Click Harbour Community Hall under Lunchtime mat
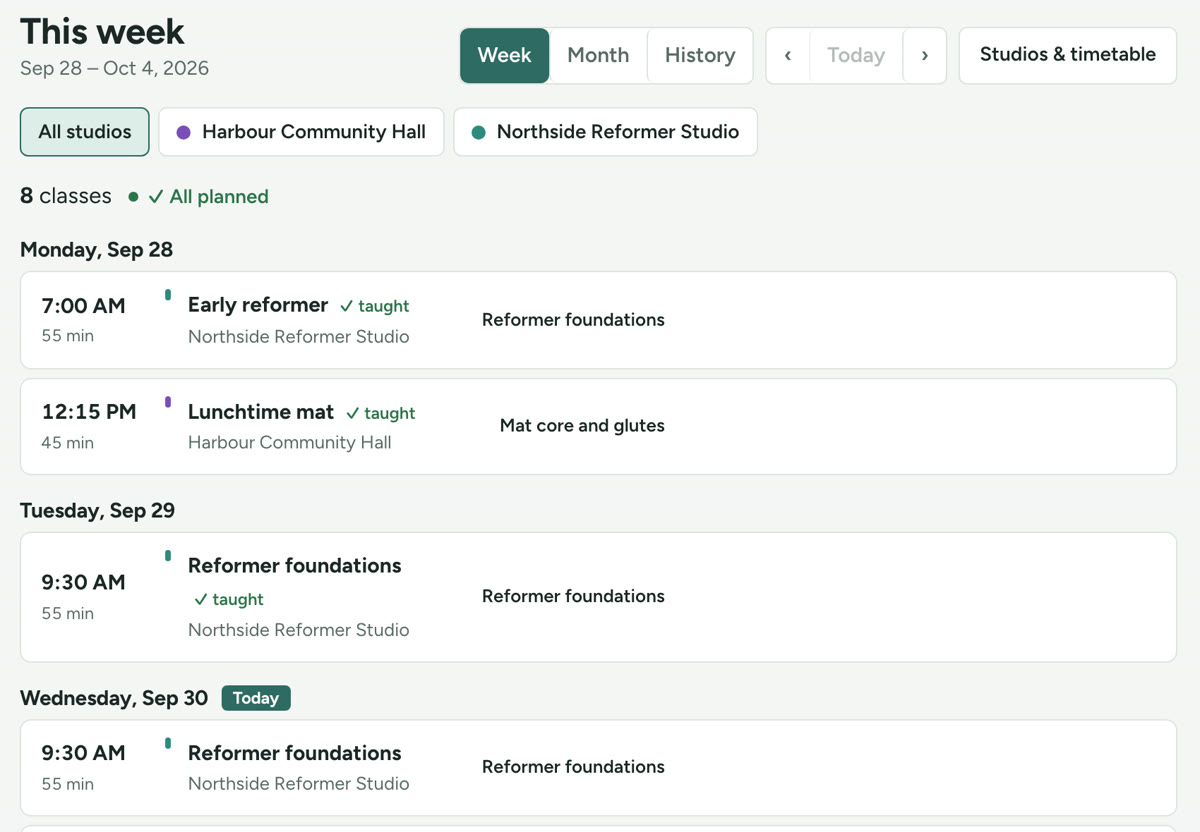 tap(290, 442)
